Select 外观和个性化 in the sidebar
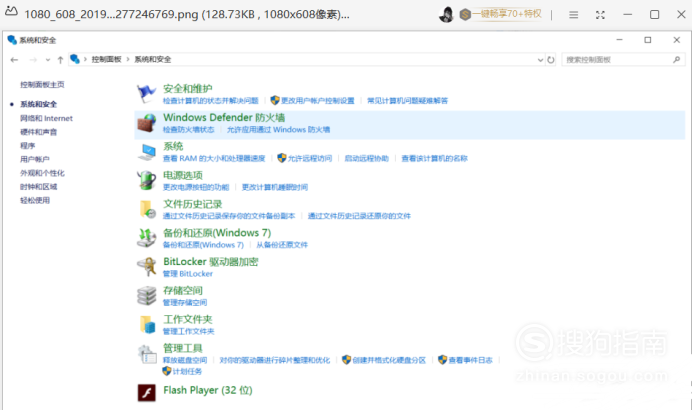692x410 pixels. click(x=42, y=173)
